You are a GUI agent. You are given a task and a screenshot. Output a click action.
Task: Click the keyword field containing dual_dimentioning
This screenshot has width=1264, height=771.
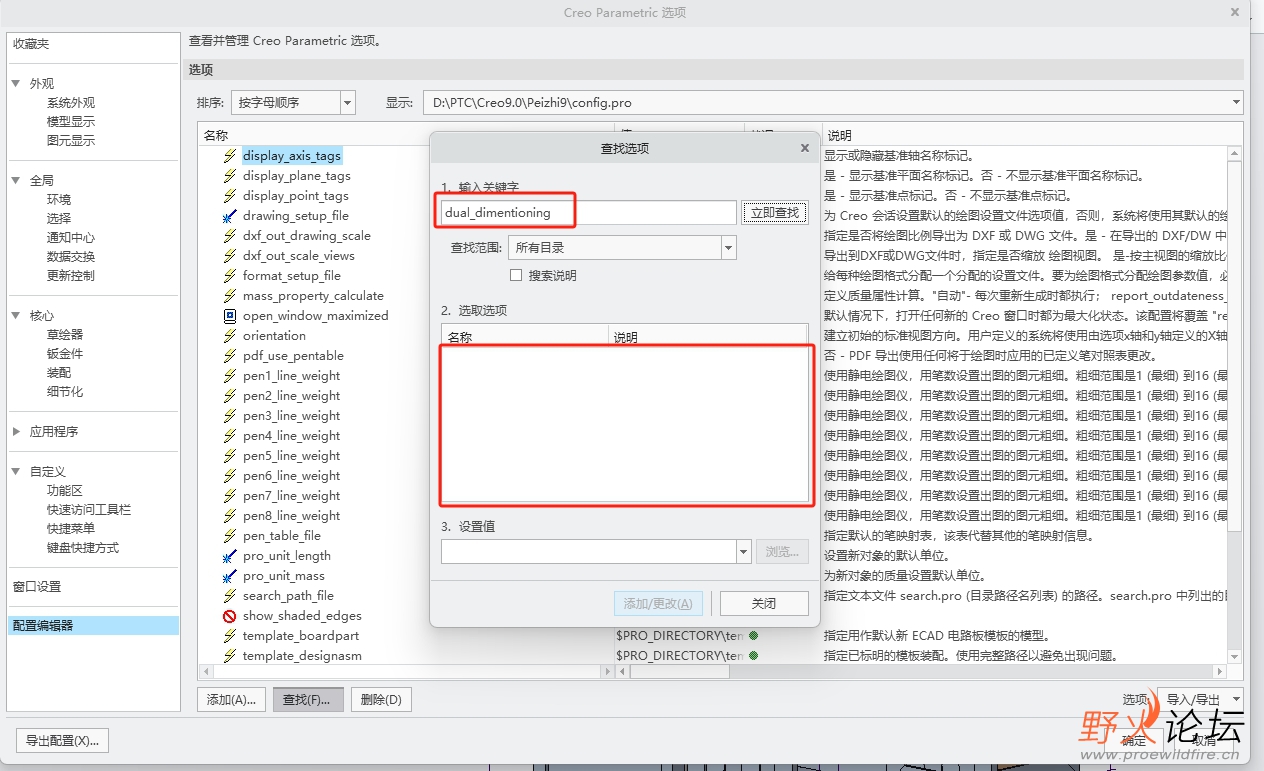588,212
